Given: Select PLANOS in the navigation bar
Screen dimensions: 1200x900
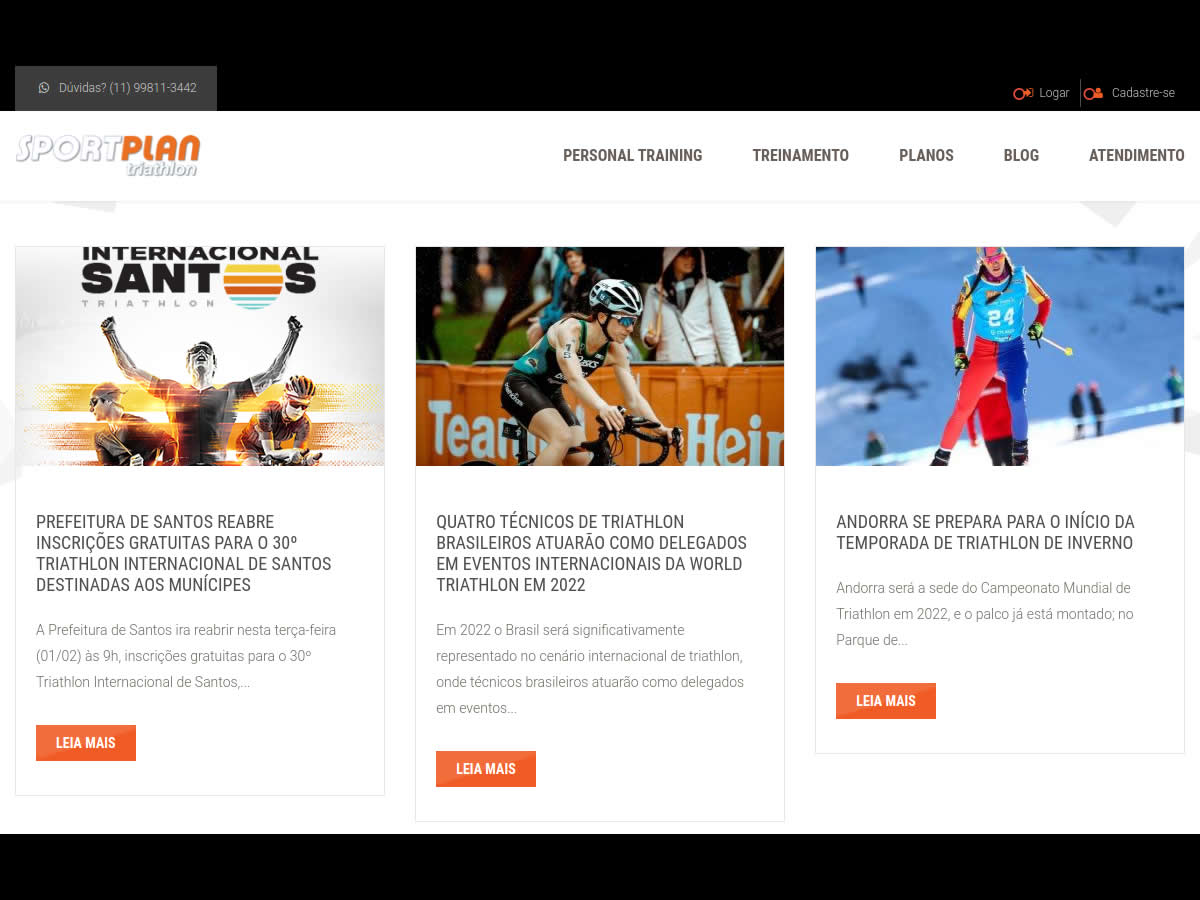Looking at the screenshot, I should [x=926, y=155].
